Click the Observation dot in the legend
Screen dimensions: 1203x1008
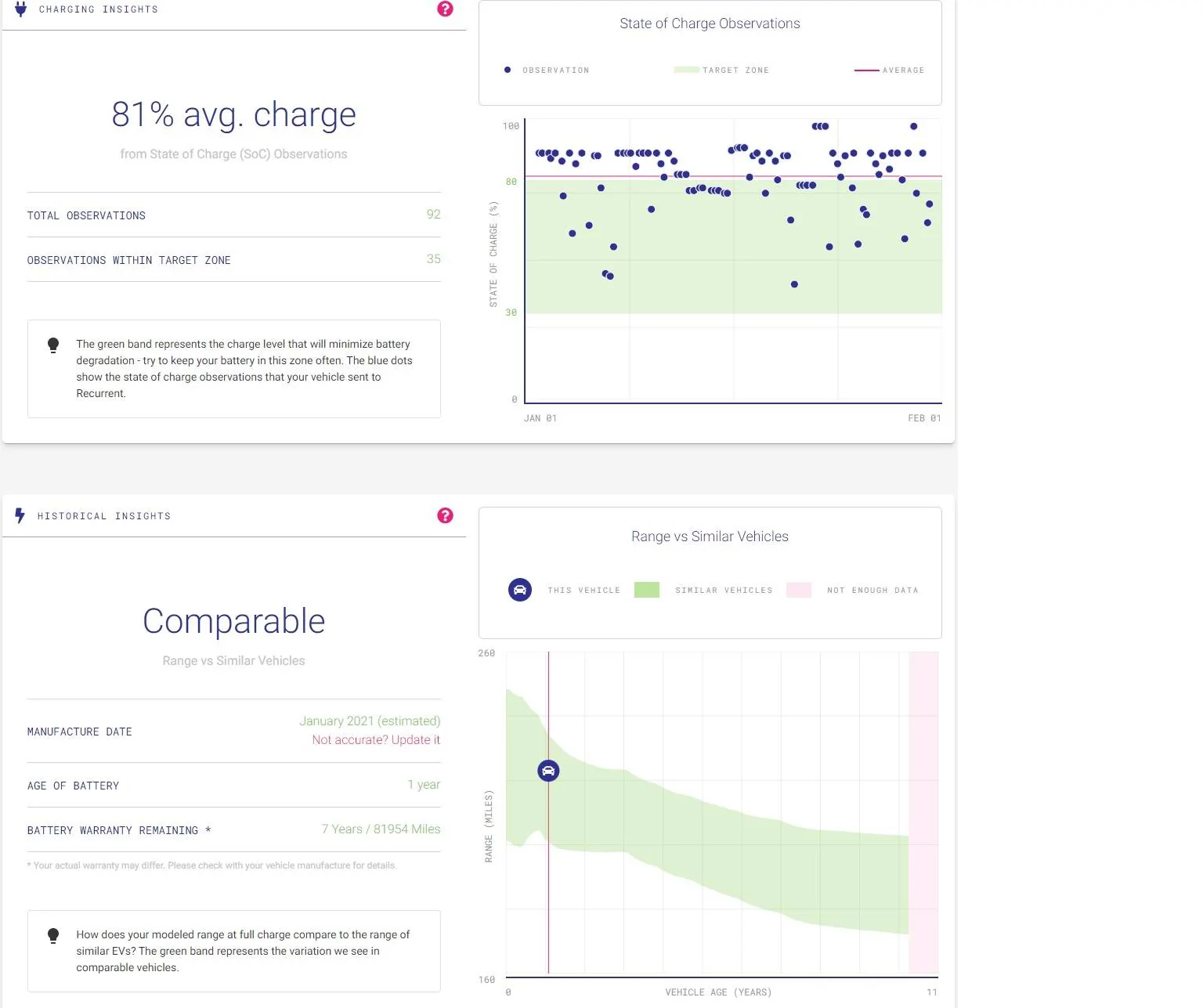click(508, 70)
